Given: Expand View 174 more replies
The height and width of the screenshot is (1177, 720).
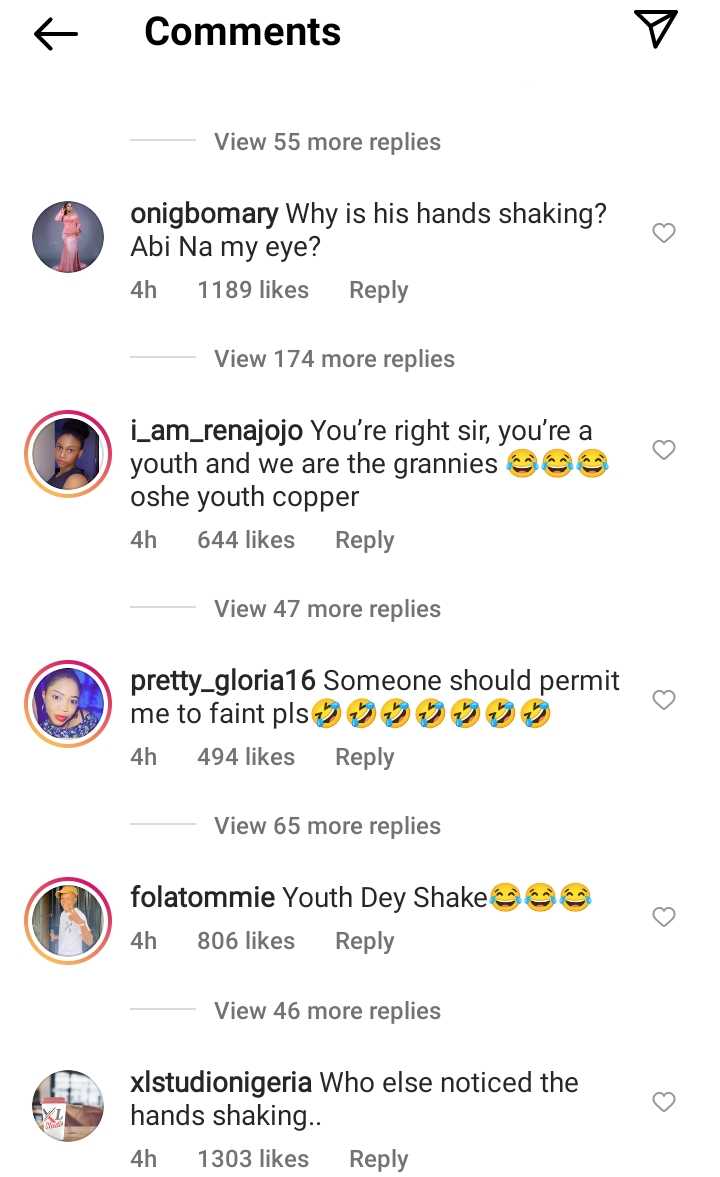Looking at the screenshot, I should (x=334, y=359).
